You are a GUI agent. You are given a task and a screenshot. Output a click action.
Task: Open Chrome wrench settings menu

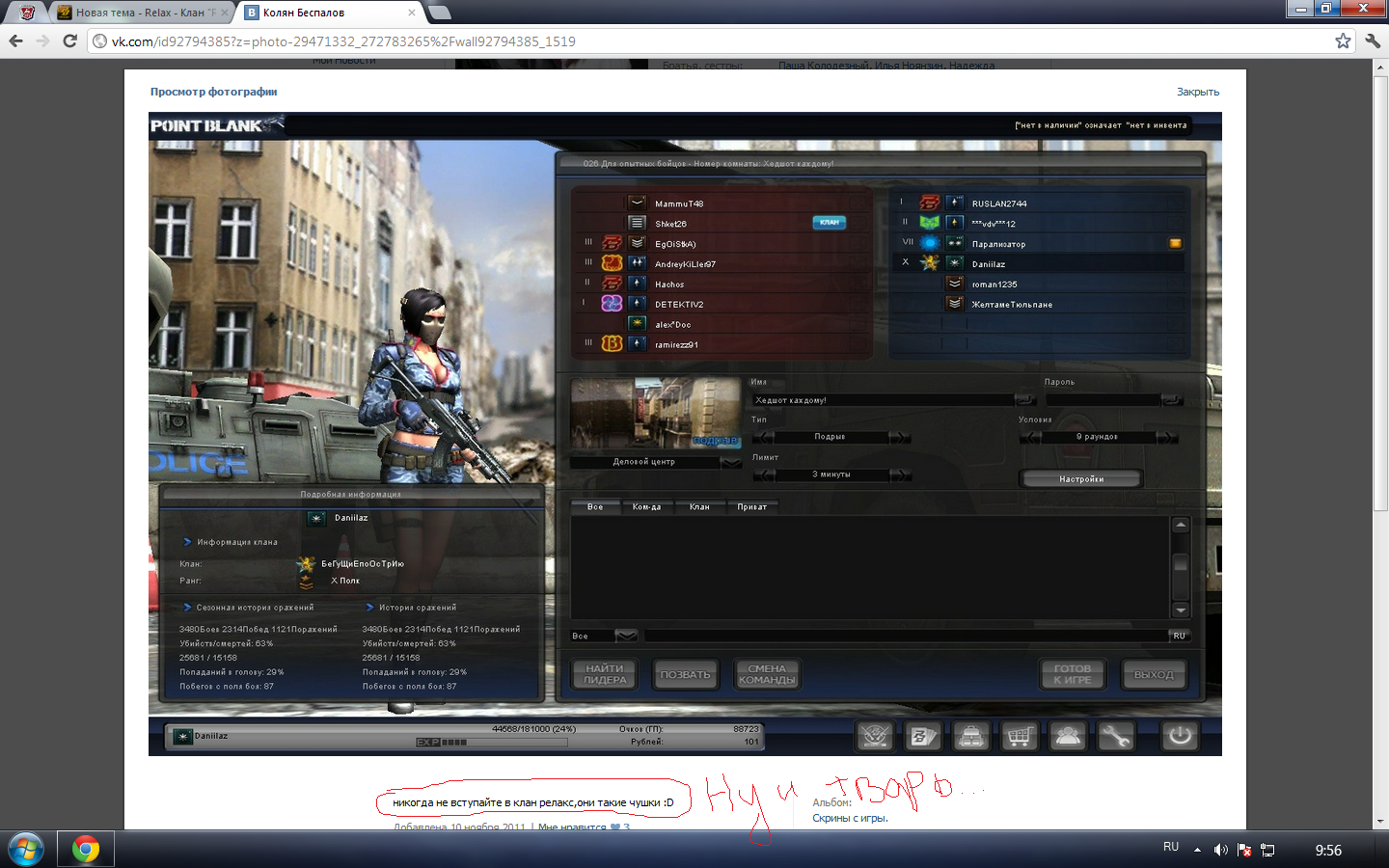[1373, 41]
